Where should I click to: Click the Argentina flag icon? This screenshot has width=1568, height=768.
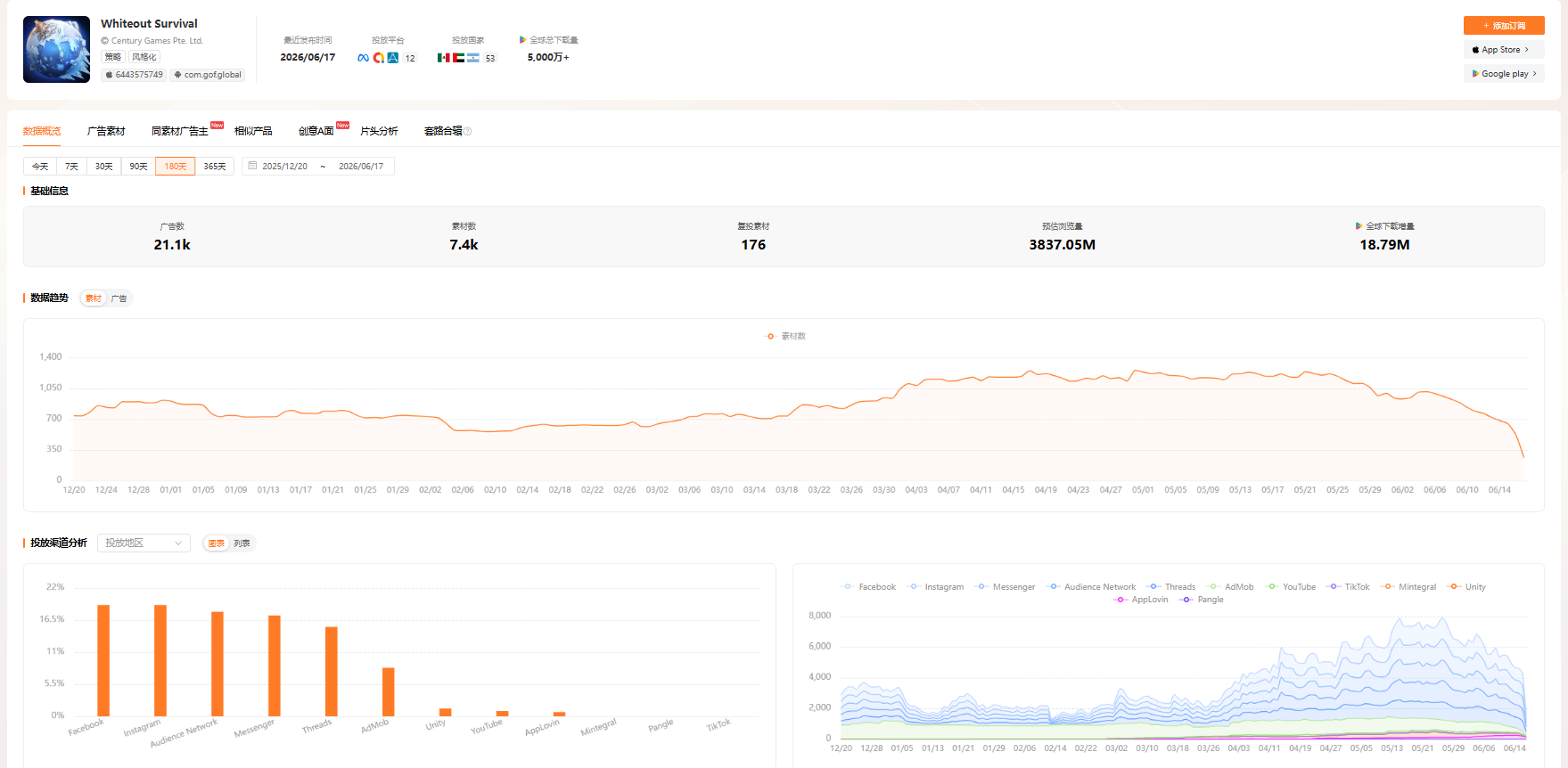click(473, 58)
